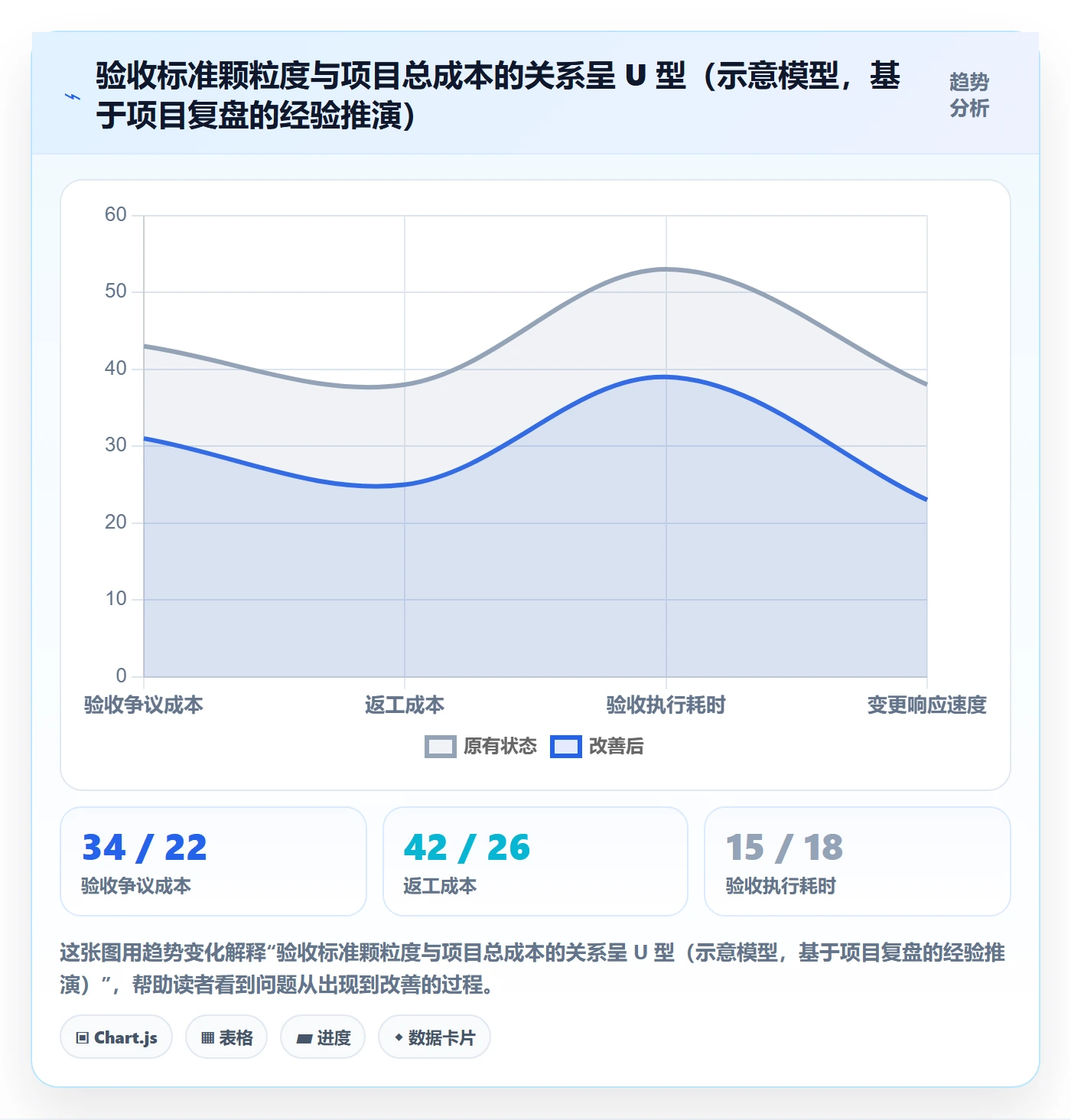Click the y-axis value 50

click(x=116, y=291)
